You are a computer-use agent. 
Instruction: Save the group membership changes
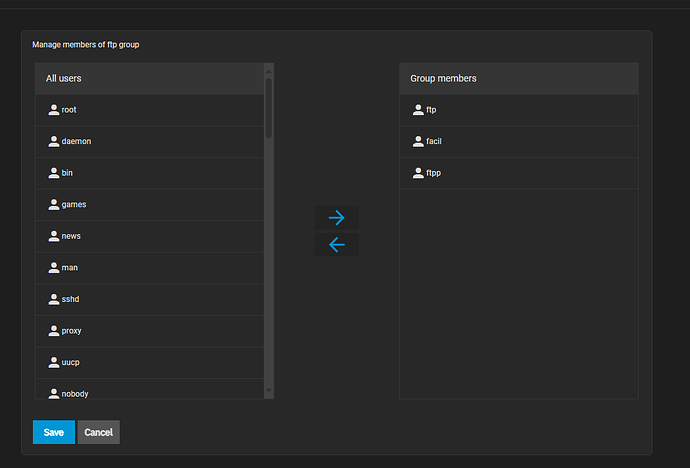tap(54, 432)
